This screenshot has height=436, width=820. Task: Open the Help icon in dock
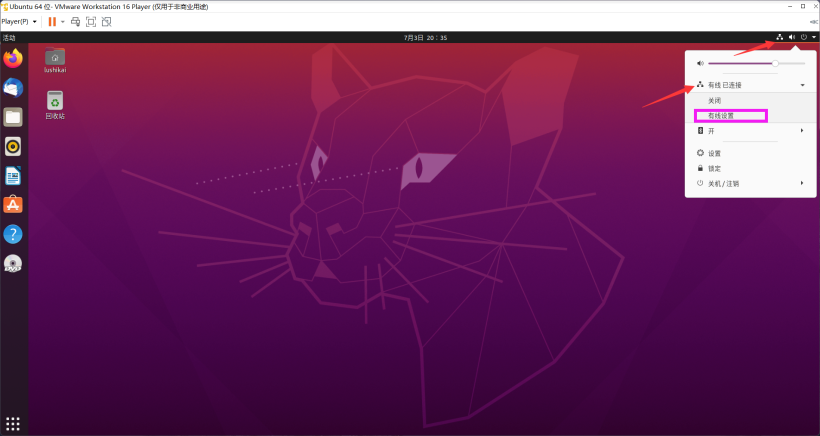click(x=13, y=234)
